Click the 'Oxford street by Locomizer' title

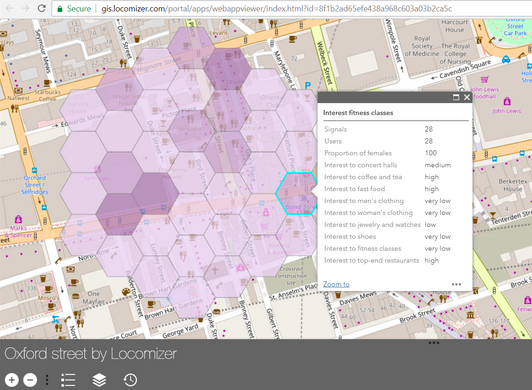[91, 354]
